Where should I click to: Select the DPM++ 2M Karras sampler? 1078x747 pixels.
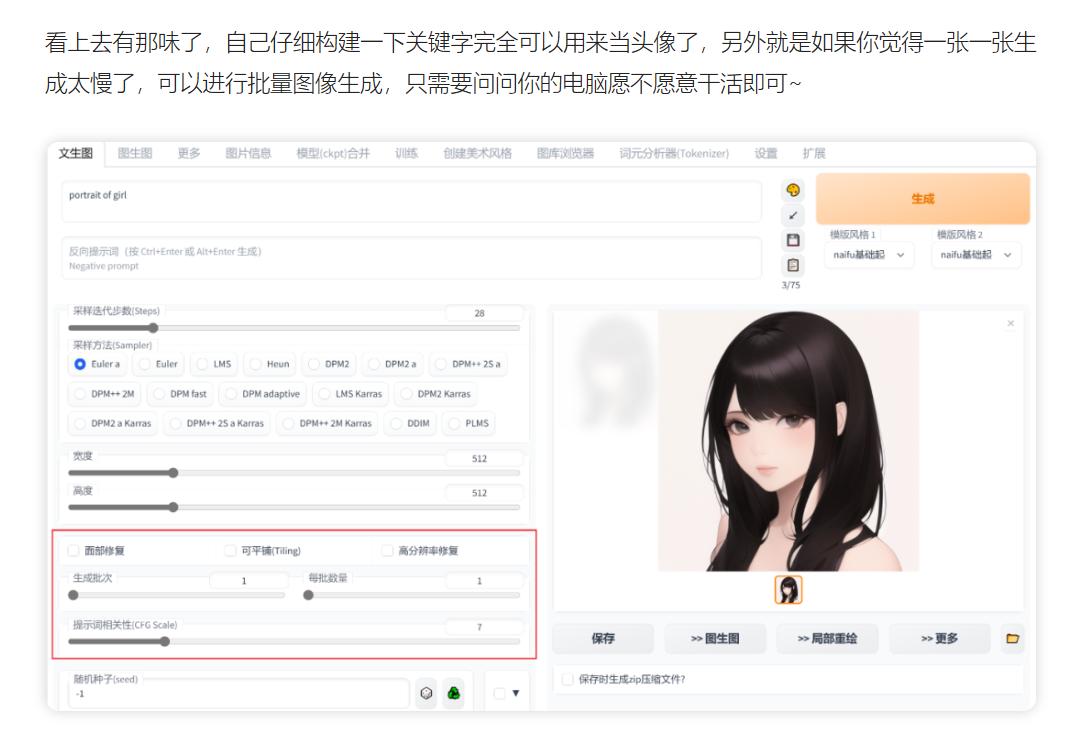tap(327, 423)
